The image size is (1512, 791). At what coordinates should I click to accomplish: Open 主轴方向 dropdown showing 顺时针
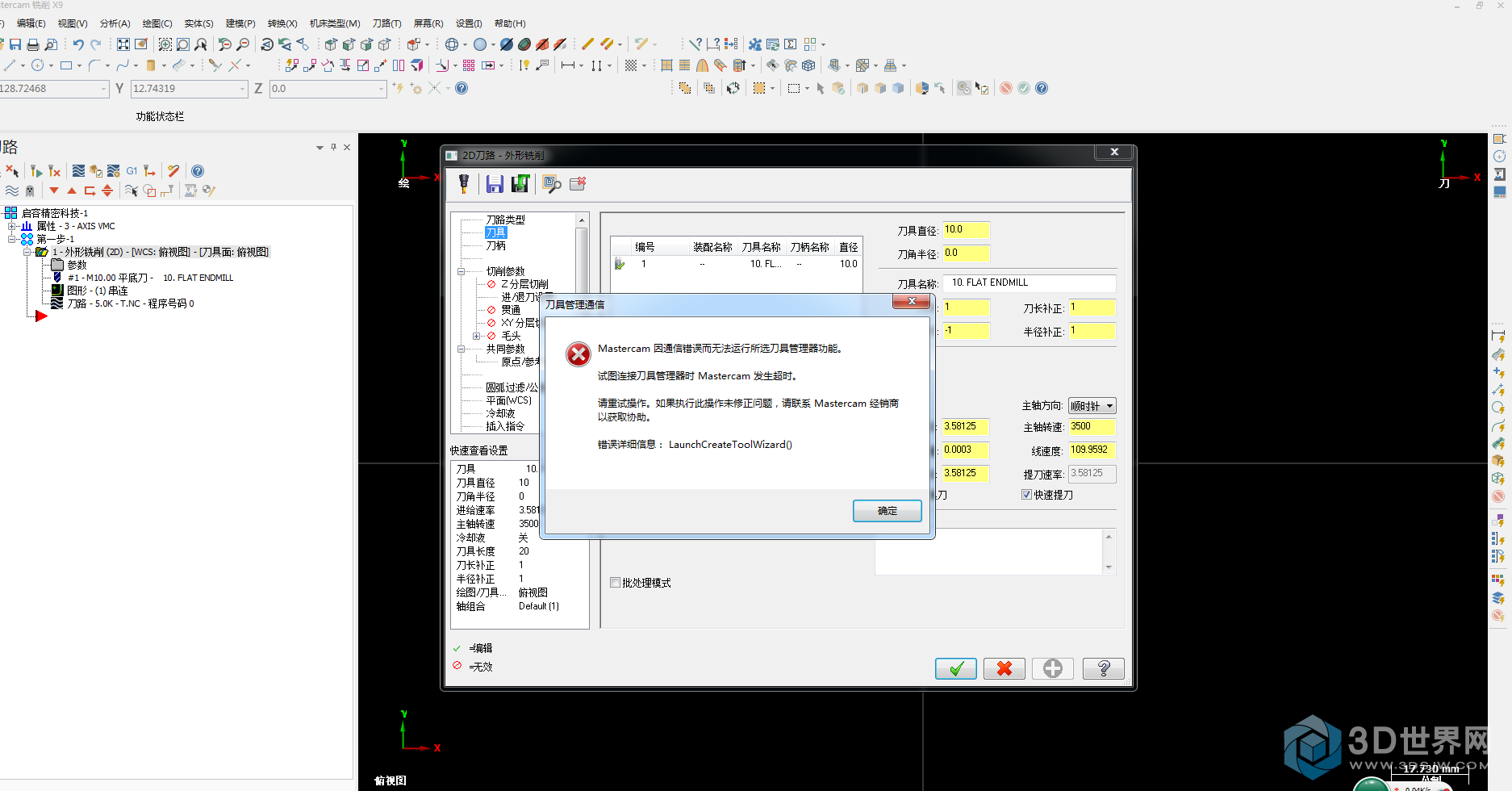click(1092, 406)
